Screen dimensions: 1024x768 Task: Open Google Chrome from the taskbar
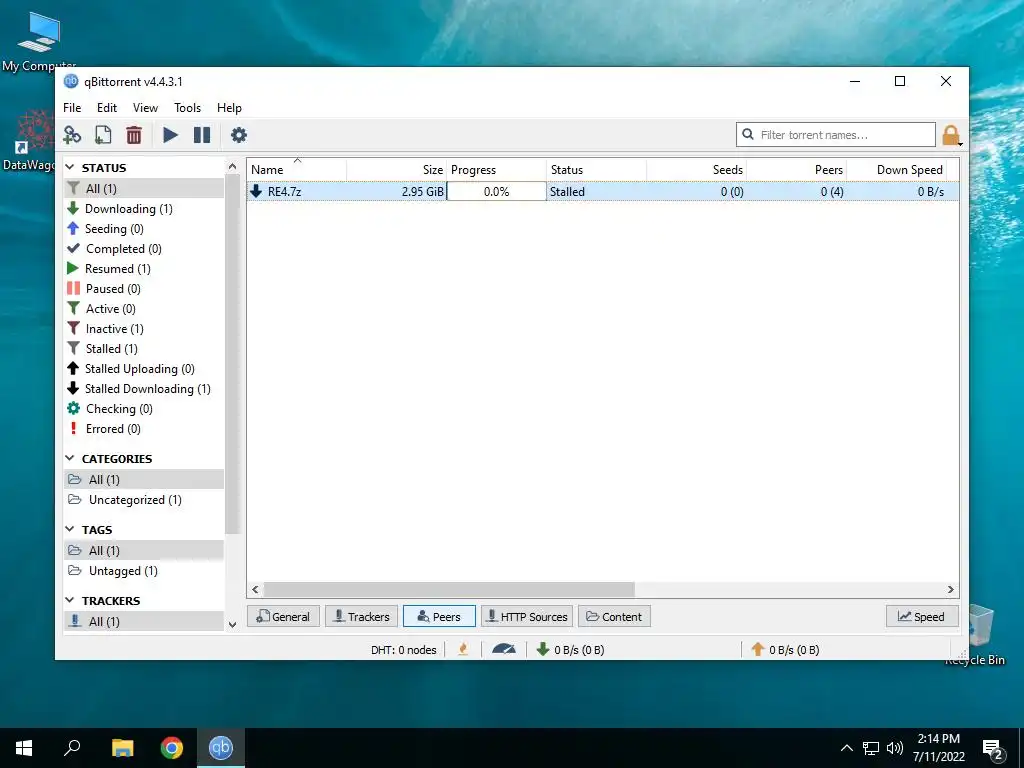tap(172, 748)
